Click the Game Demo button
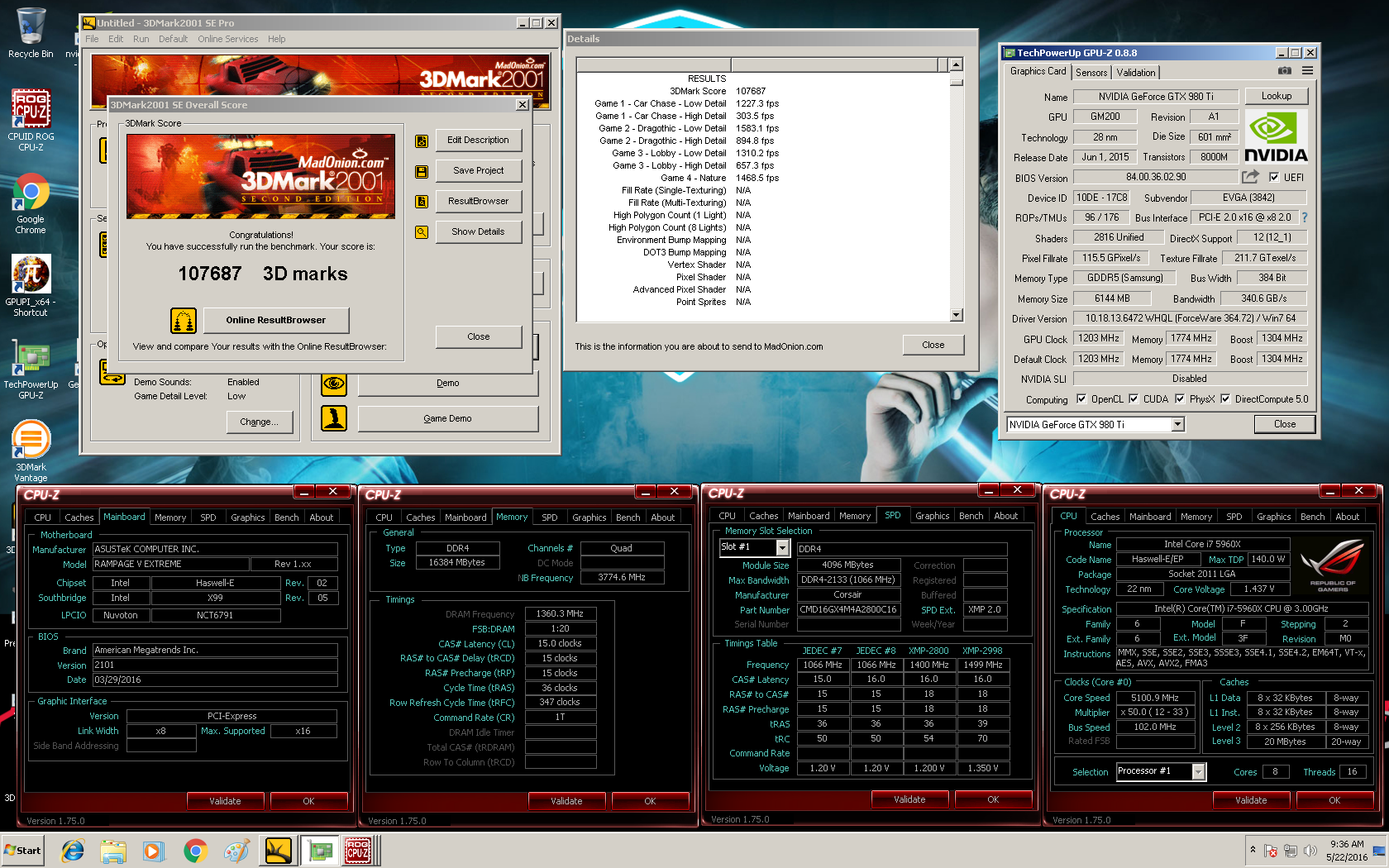Viewport: 1389px width, 868px height. point(448,418)
